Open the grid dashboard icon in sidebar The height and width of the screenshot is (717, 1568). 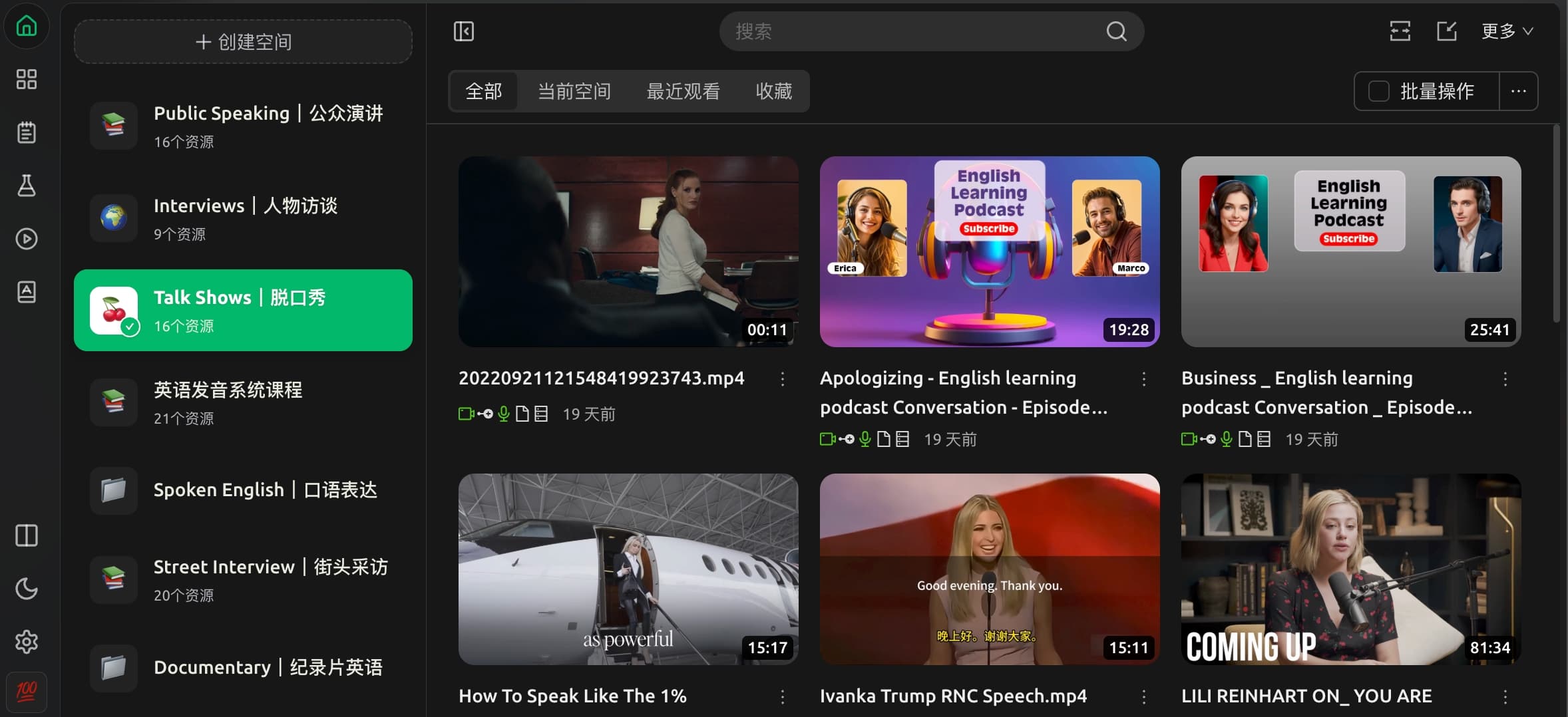(x=27, y=79)
